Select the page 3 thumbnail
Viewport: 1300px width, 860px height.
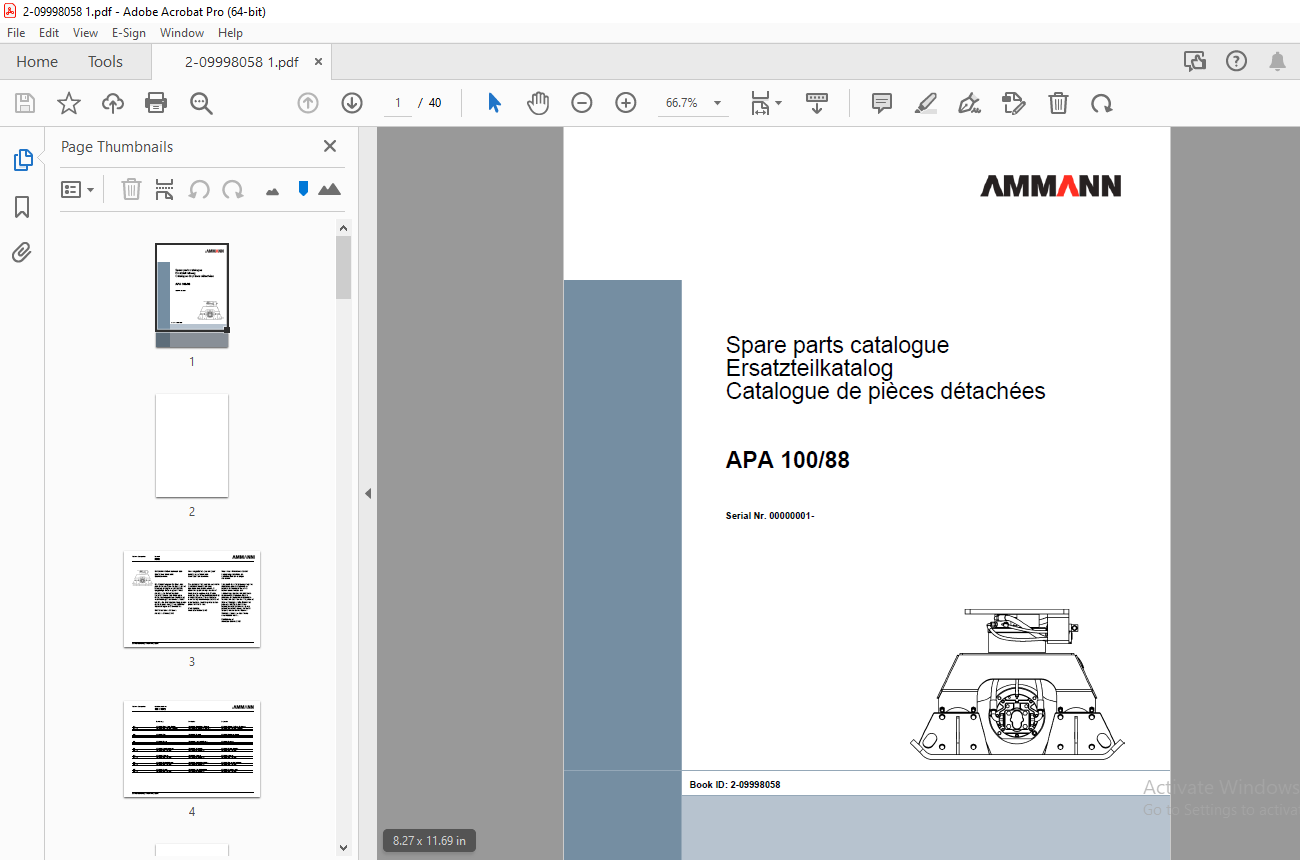coord(192,599)
